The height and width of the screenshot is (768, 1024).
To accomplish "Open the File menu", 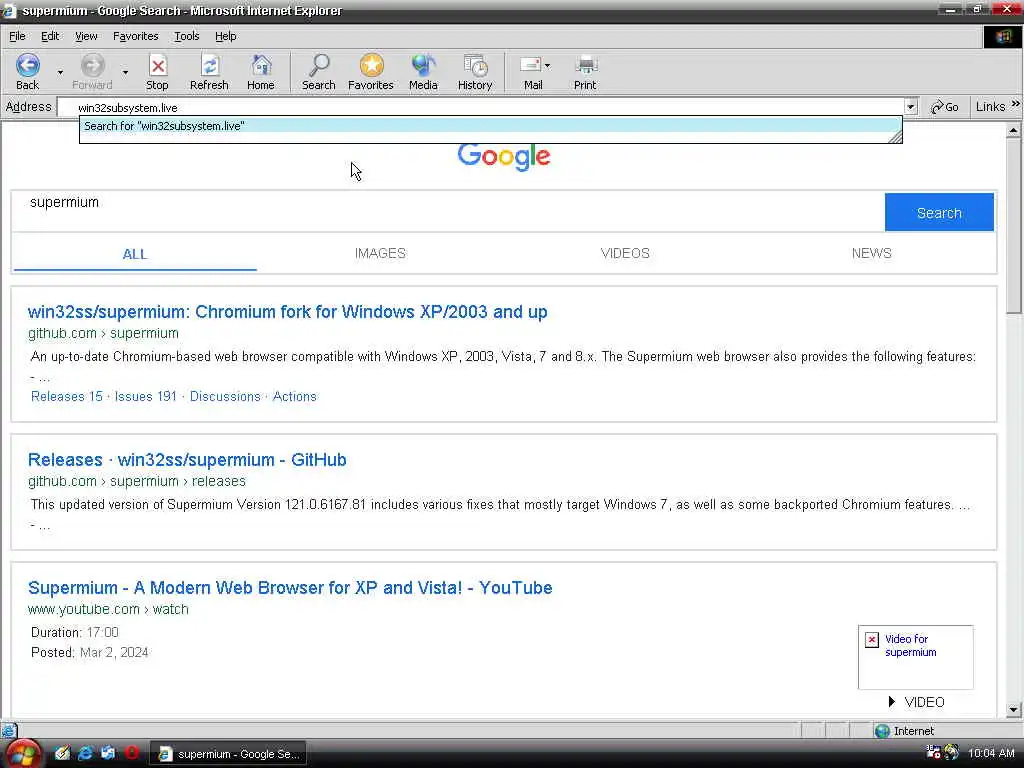I will (x=17, y=37).
